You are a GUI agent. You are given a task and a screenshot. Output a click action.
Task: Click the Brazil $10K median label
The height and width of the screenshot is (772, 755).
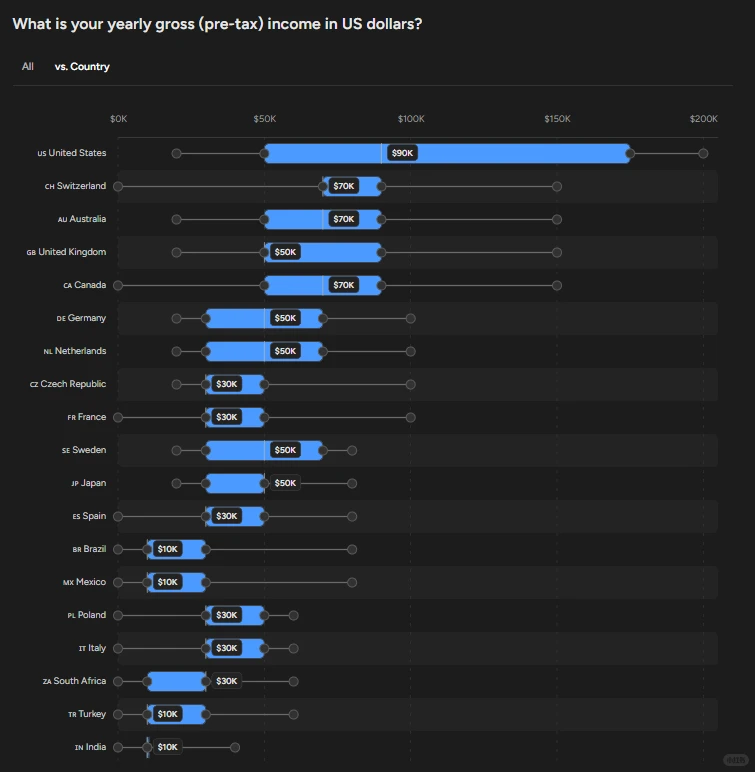[167, 549]
